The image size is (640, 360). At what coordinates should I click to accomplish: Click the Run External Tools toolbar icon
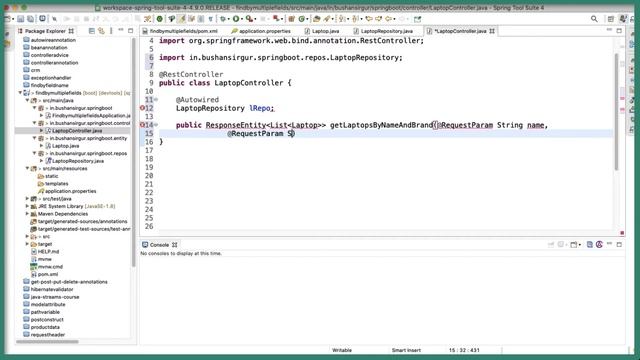[x=249, y=19]
